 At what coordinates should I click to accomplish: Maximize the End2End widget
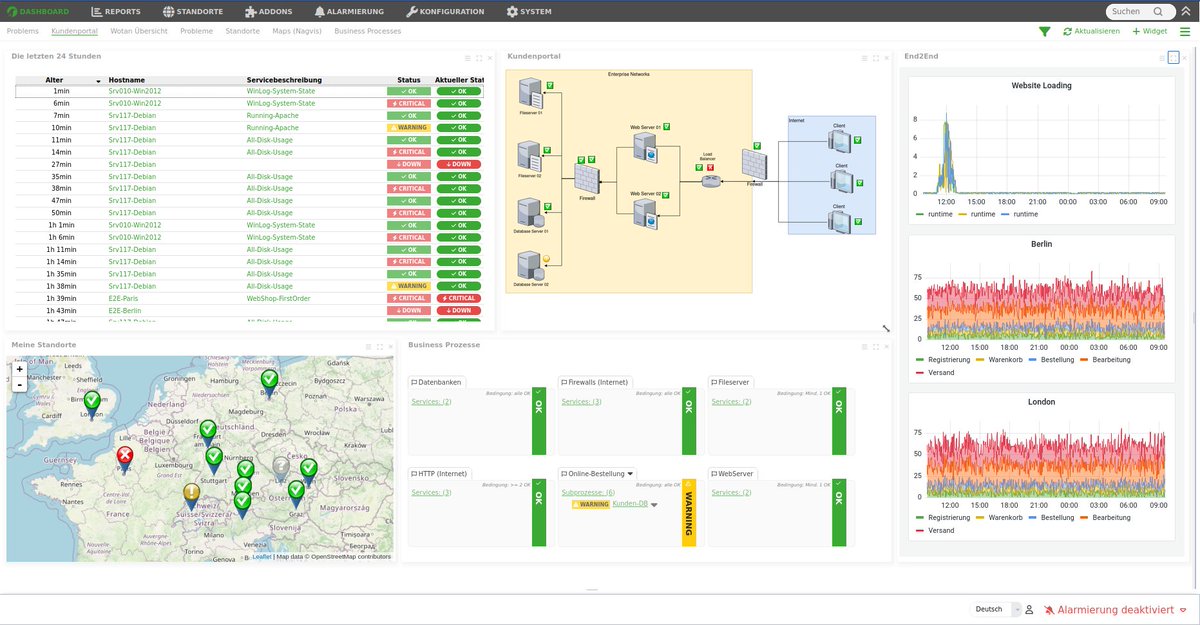(x=1174, y=58)
